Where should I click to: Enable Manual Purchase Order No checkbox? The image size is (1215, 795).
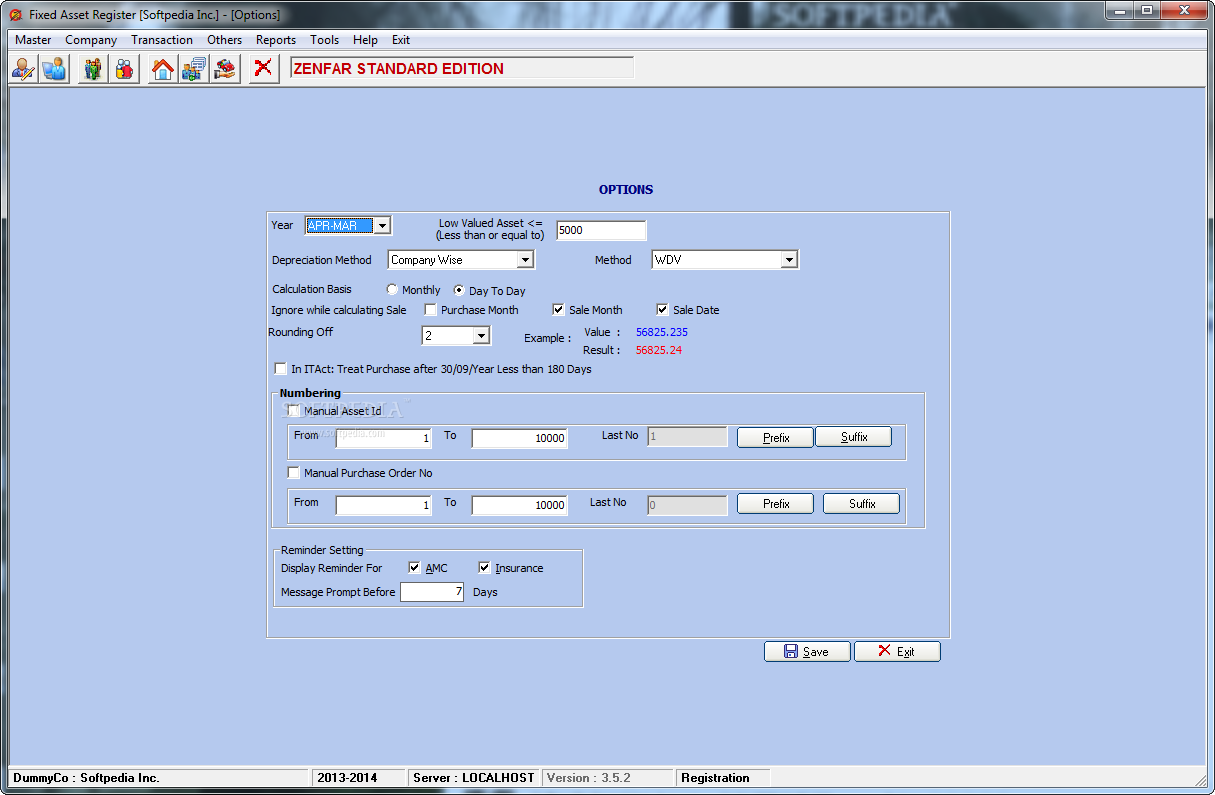click(294, 473)
